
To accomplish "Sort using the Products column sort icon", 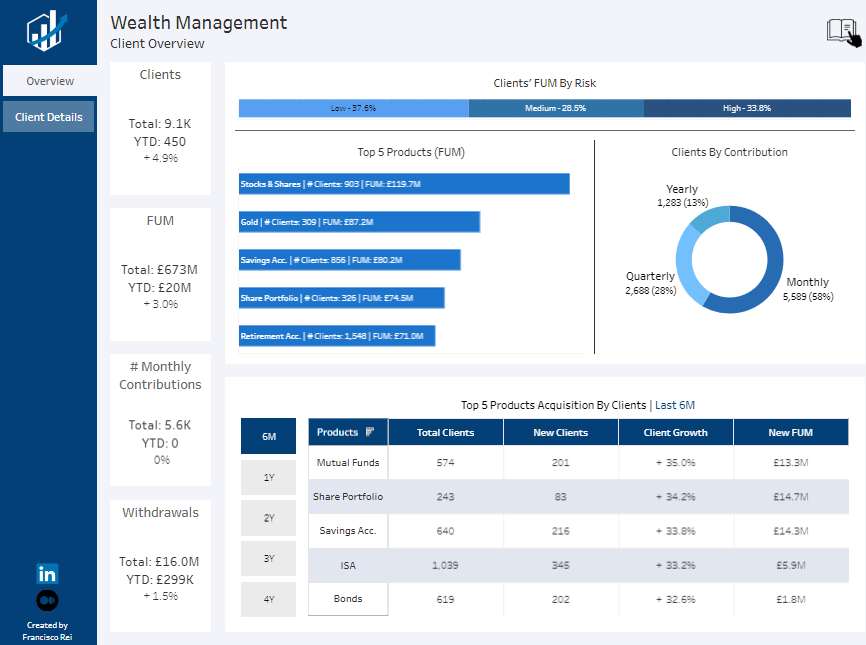I will coord(369,432).
